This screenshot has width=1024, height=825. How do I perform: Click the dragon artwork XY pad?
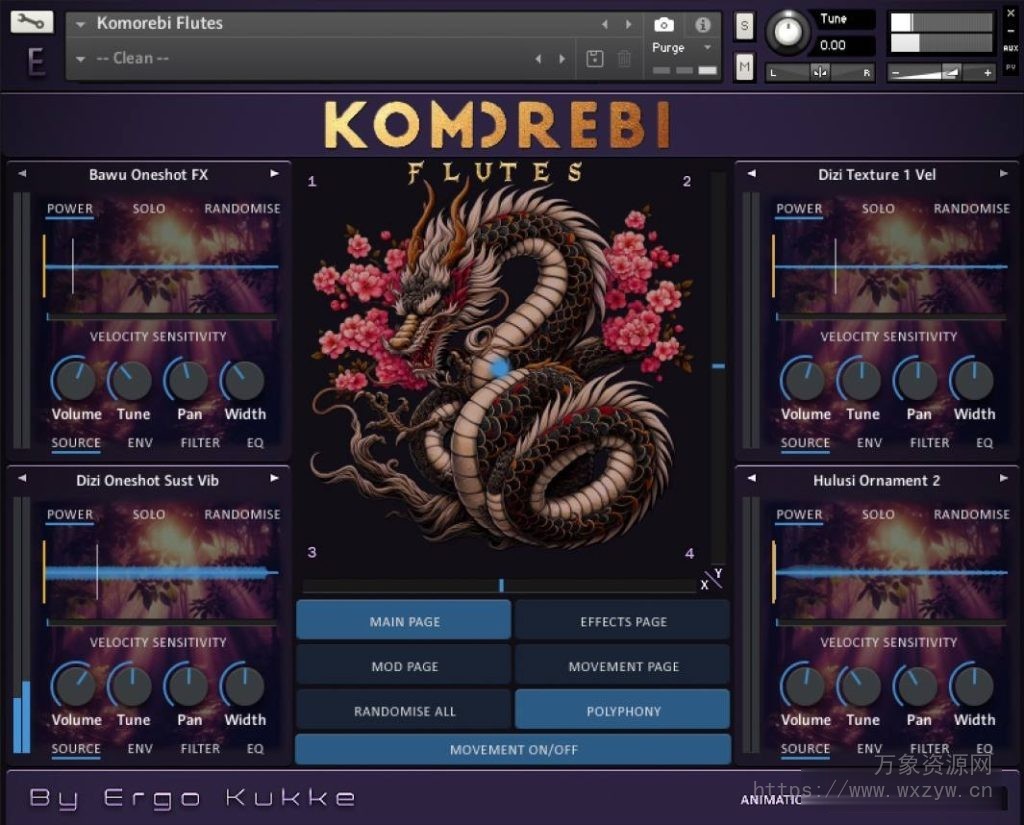(x=500, y=370)
